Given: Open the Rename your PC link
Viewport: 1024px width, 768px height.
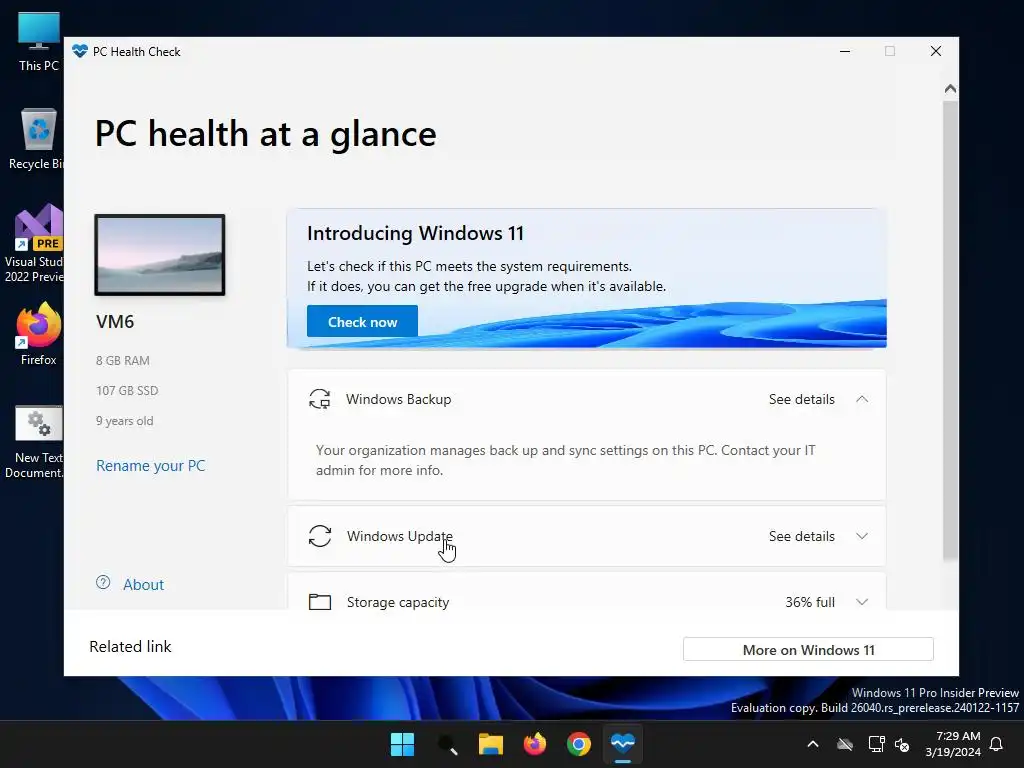Looking at the screenshot, I should point(151,466).
